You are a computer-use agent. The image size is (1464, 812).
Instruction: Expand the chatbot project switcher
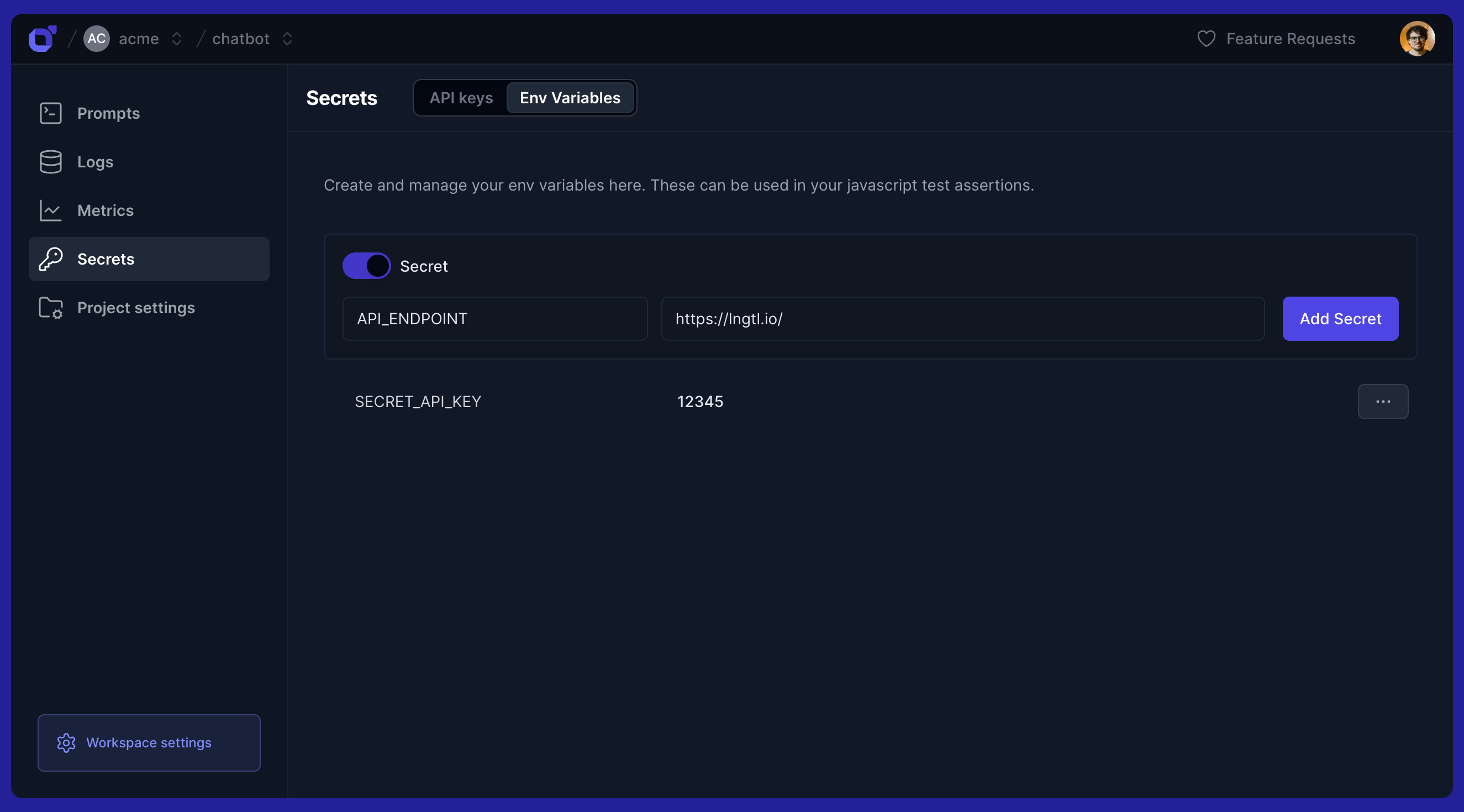[287, 39]
